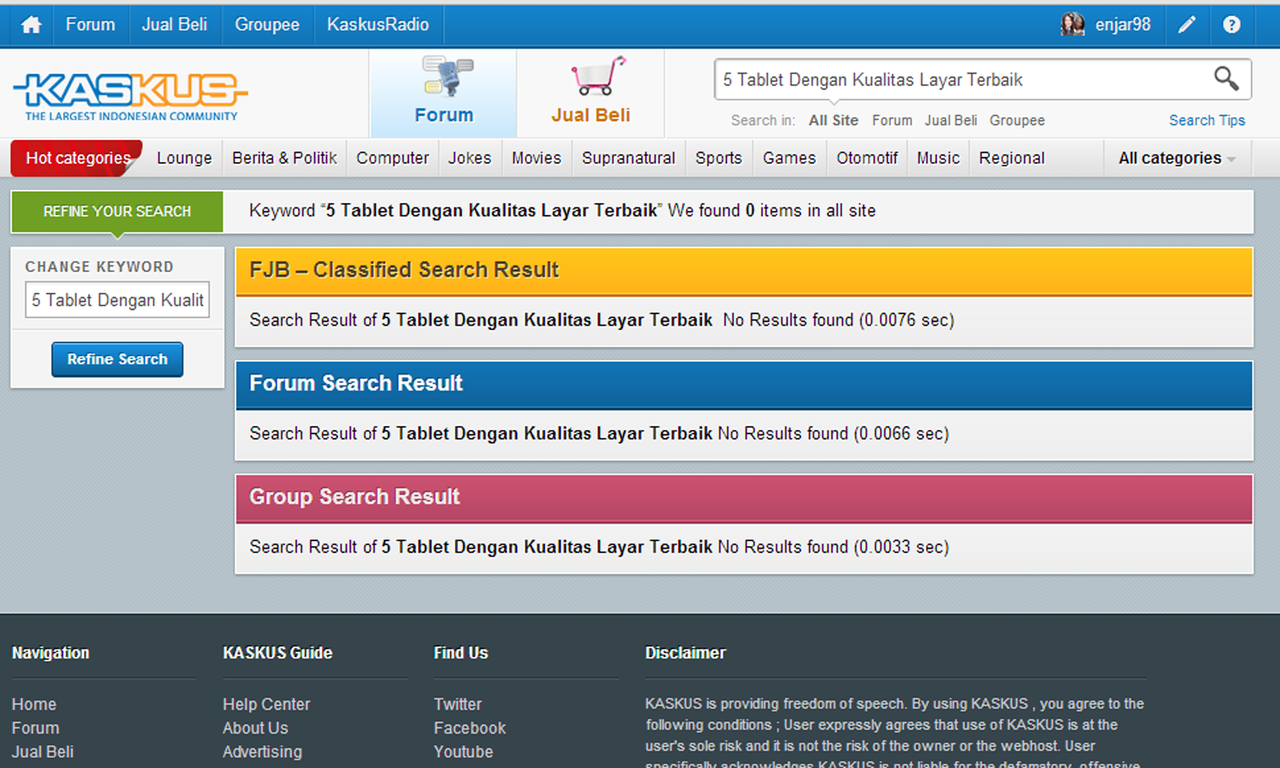1280x768 pixels.
Task: Open Jual Beli in the top navigation bar
Action: [x=174, y=25]
